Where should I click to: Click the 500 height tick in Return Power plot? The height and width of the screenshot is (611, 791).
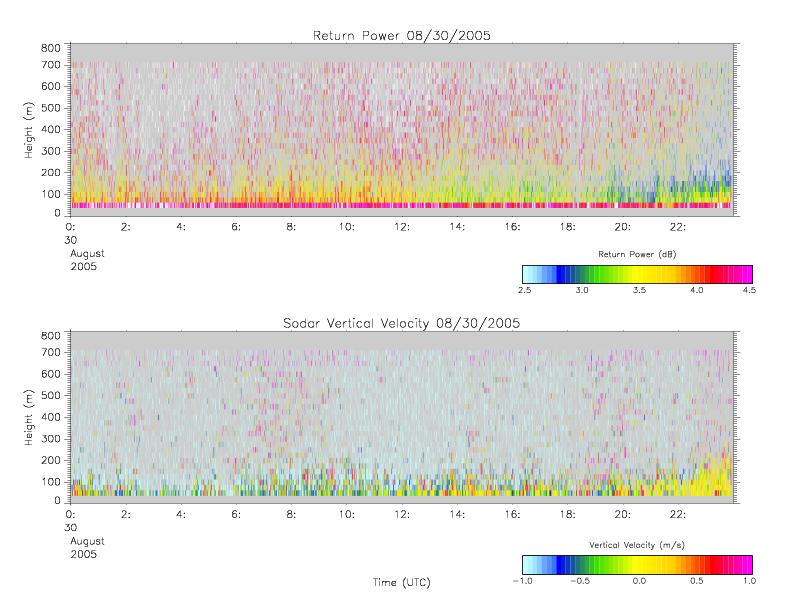point(50,108)
